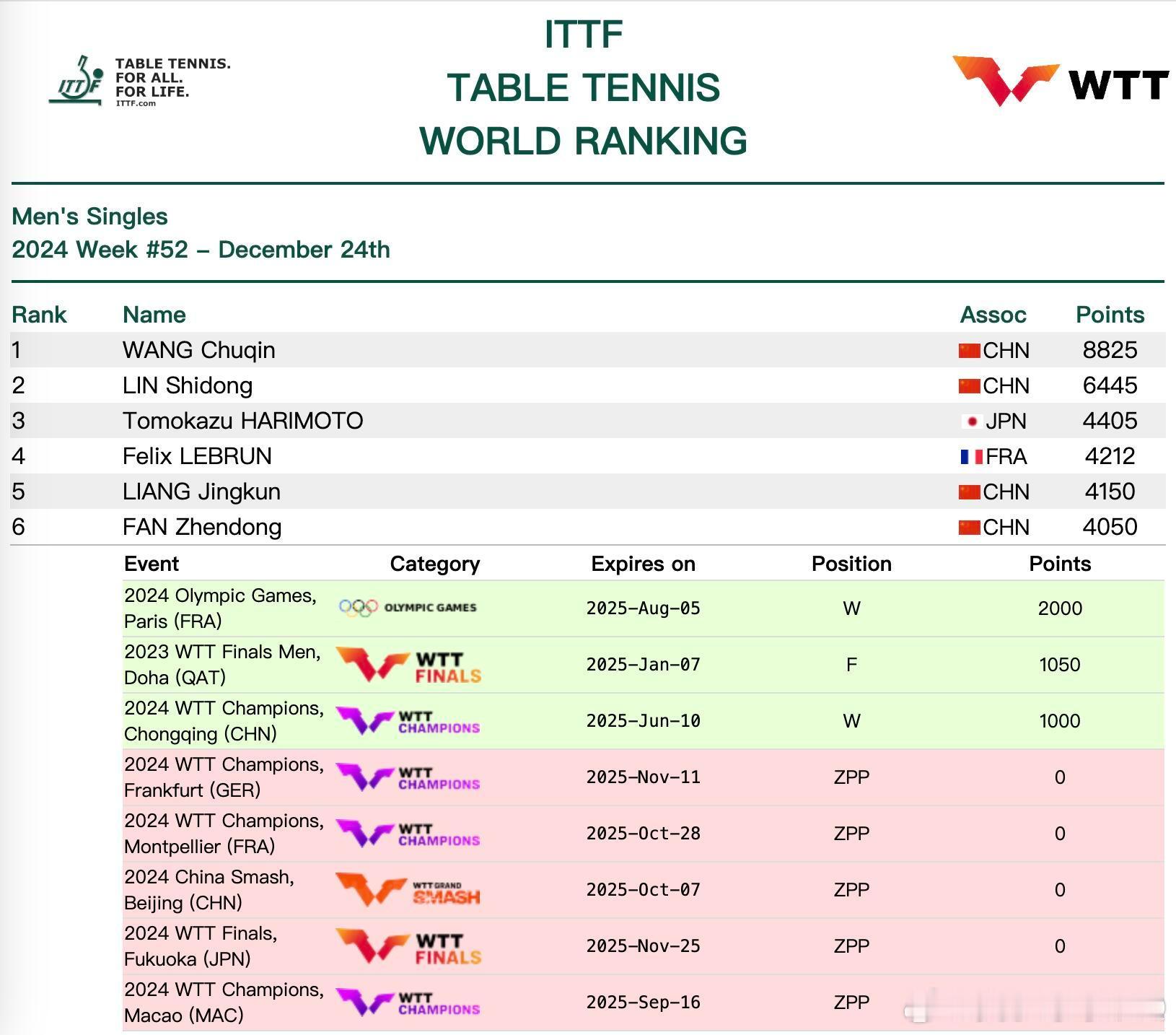This screenshot has width=1176, height=1035.
Task: Click the WTT Champions logo in Frankfurt row
Action: (408, 777)
